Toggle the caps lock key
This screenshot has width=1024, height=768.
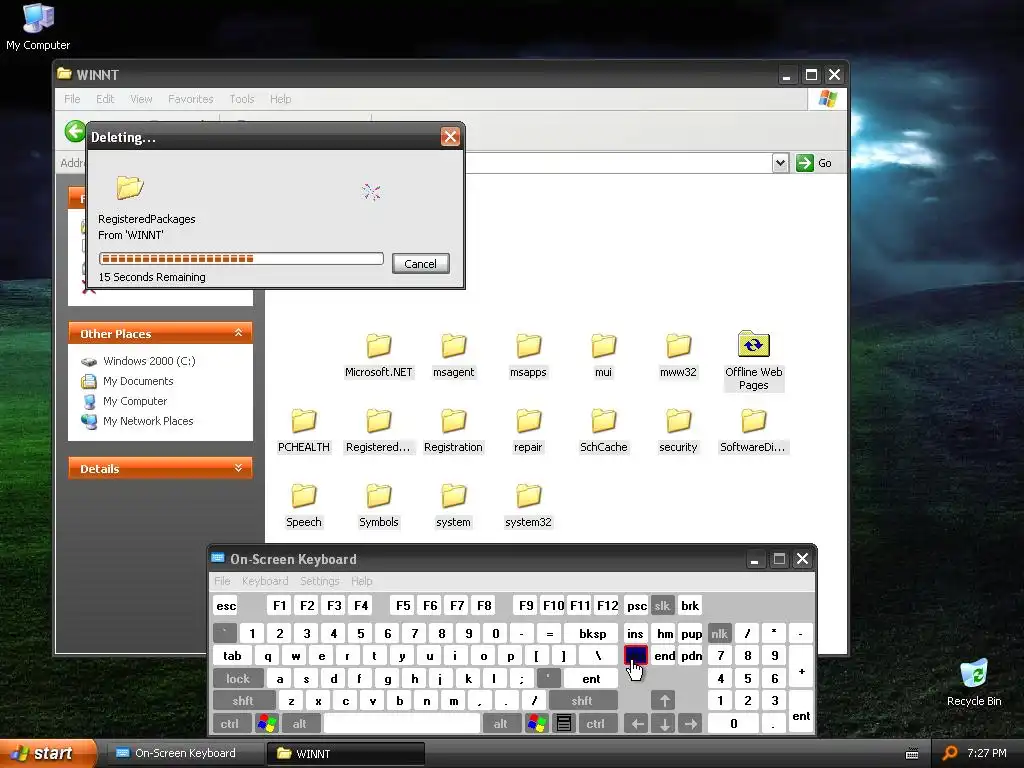[x=238, y=679]
